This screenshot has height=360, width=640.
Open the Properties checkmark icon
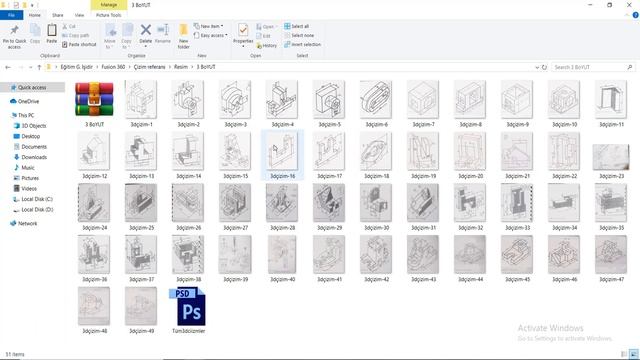click(x=243, y=30)
